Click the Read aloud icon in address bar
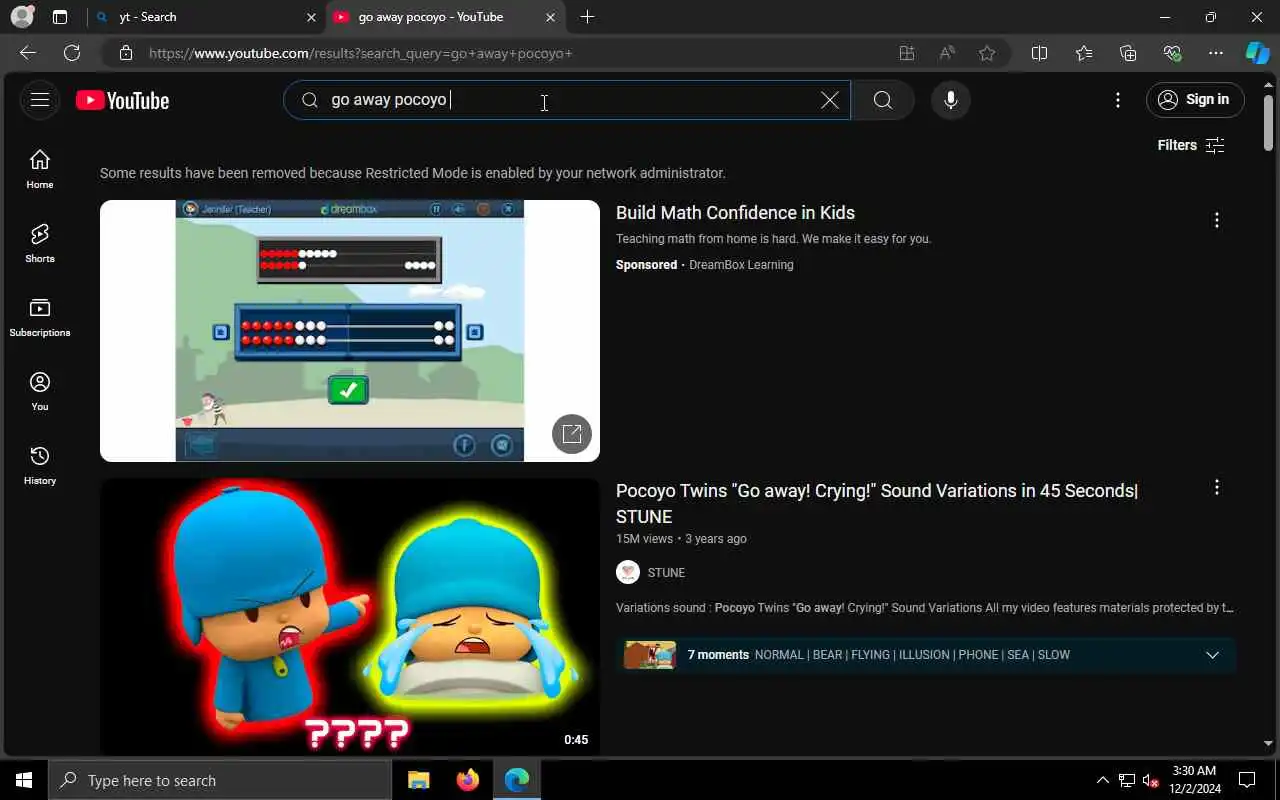The width and height of the screenshot is (1280, 800). click(x=947, y=53)
